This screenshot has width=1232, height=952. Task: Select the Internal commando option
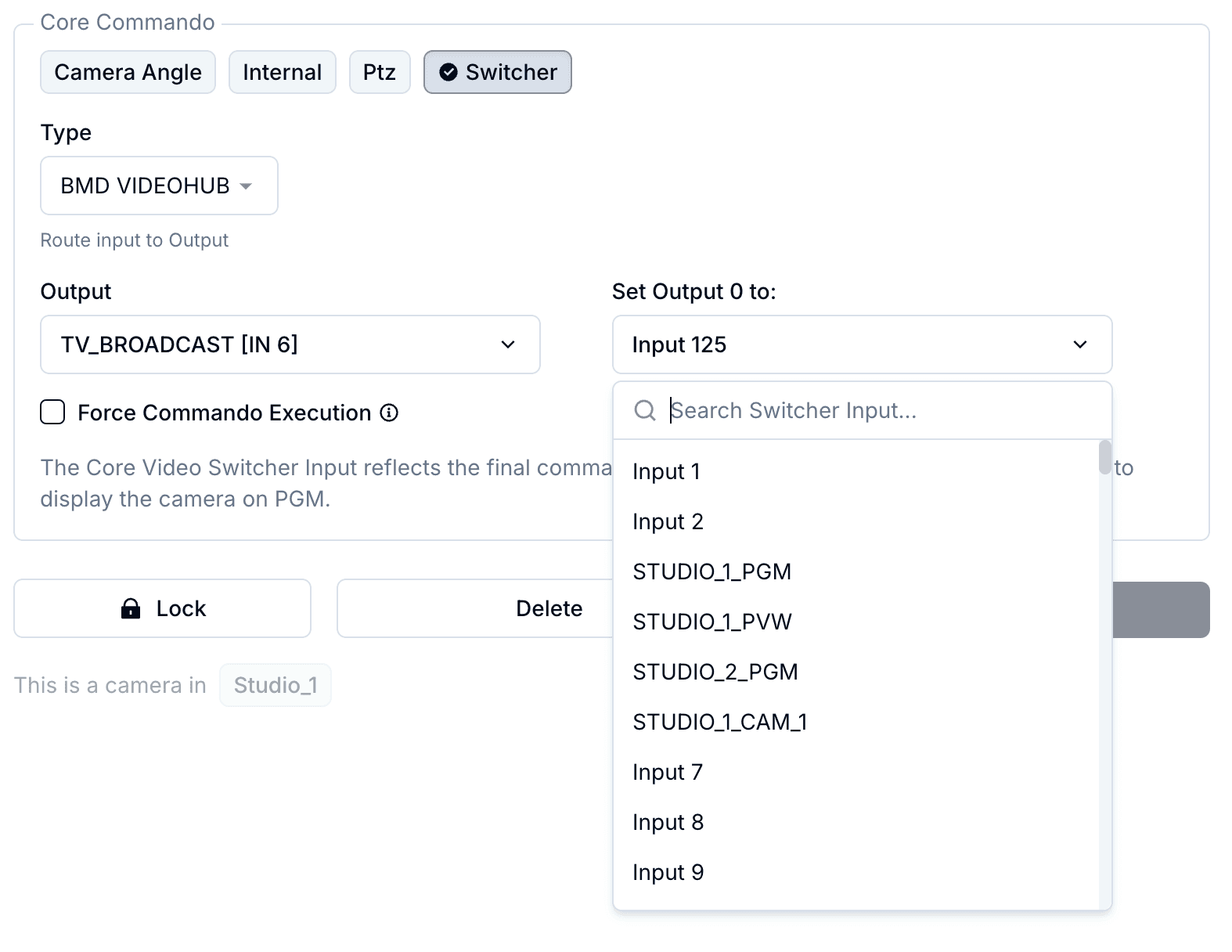point(283,72)
